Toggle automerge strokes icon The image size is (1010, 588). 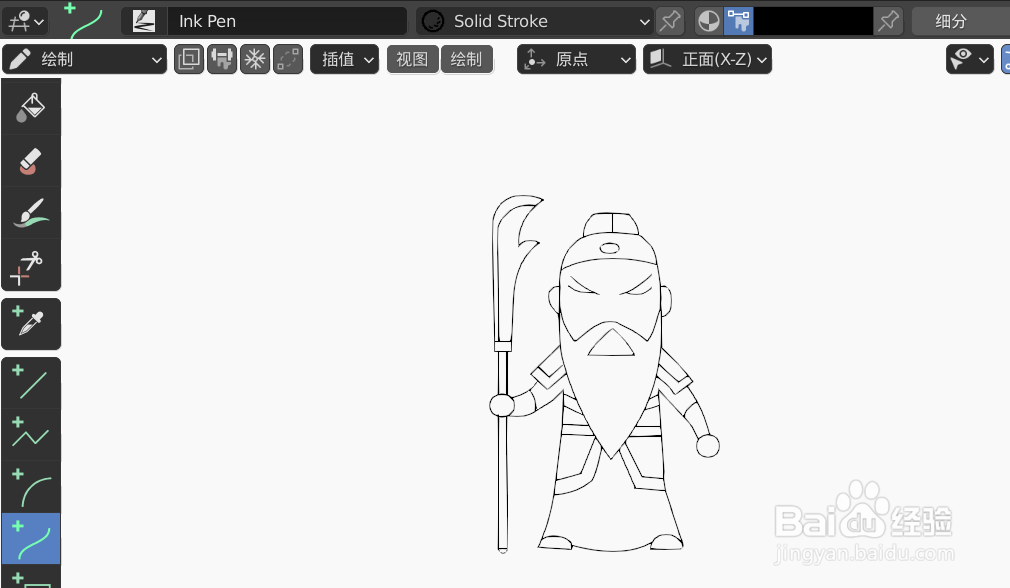222,59
